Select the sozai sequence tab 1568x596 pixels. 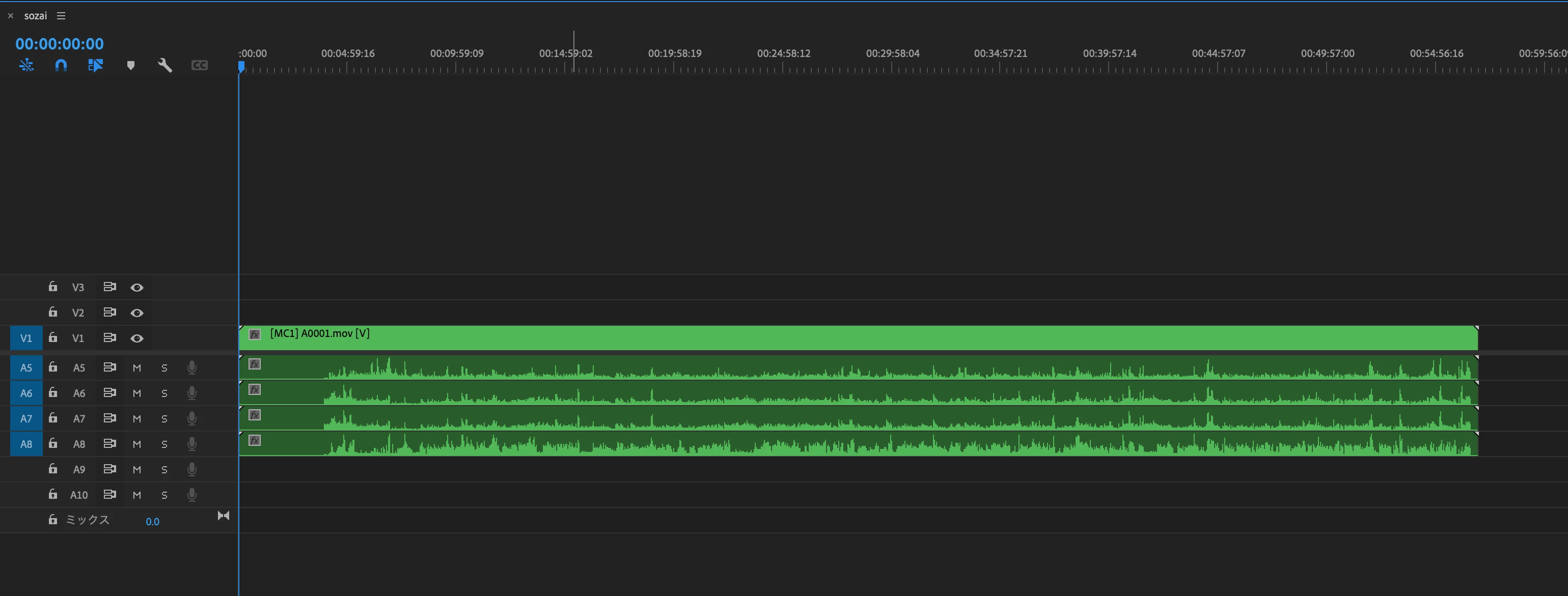click(x=35, y=16)
